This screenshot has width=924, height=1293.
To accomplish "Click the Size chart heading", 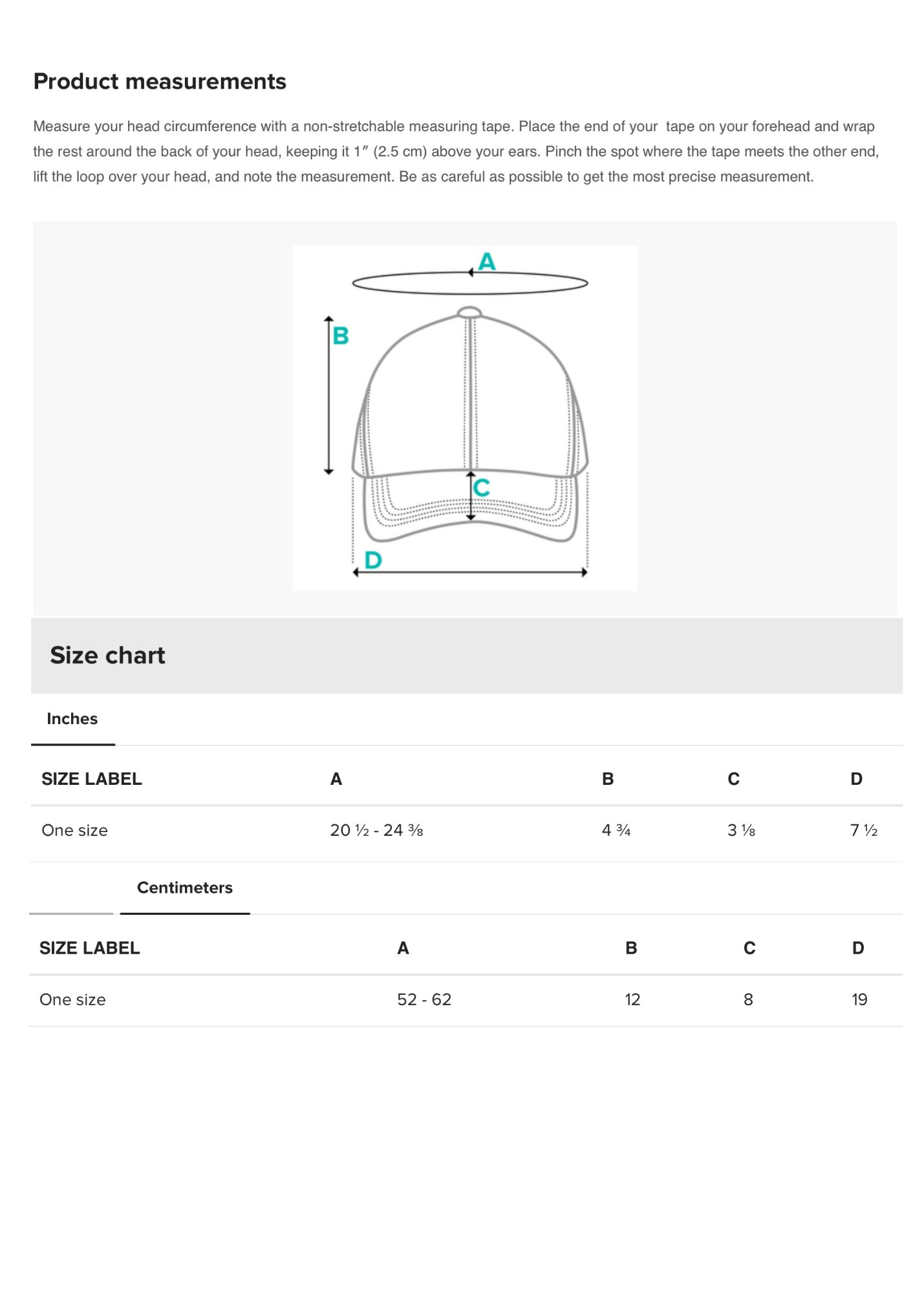I will tap(107, 656).
